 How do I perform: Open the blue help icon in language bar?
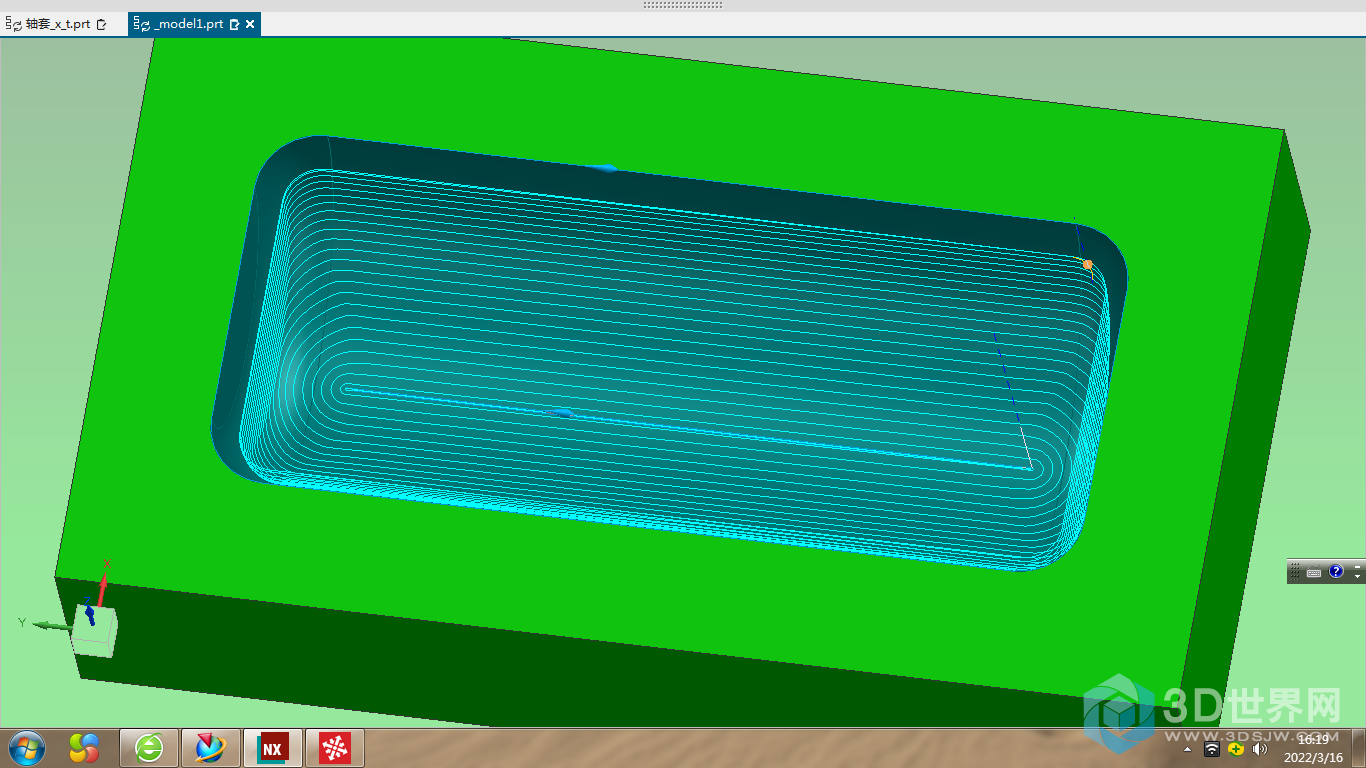[1336, 572]
